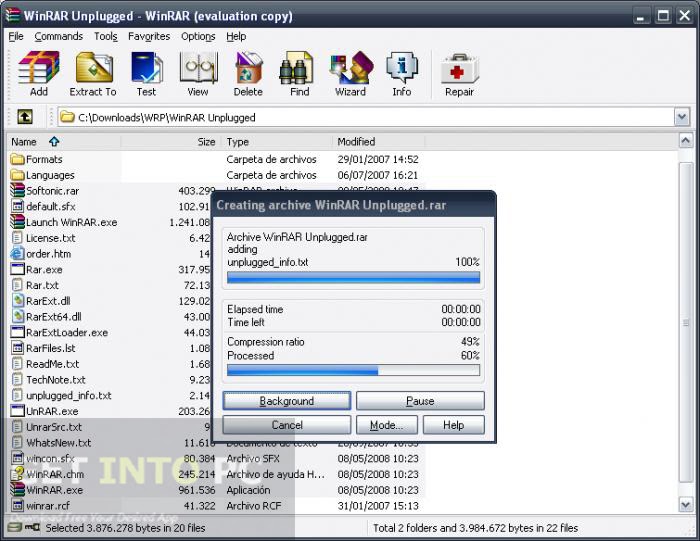Click the default.sfx file icon
Screen dimensions: 700x541
coord(17,206)
